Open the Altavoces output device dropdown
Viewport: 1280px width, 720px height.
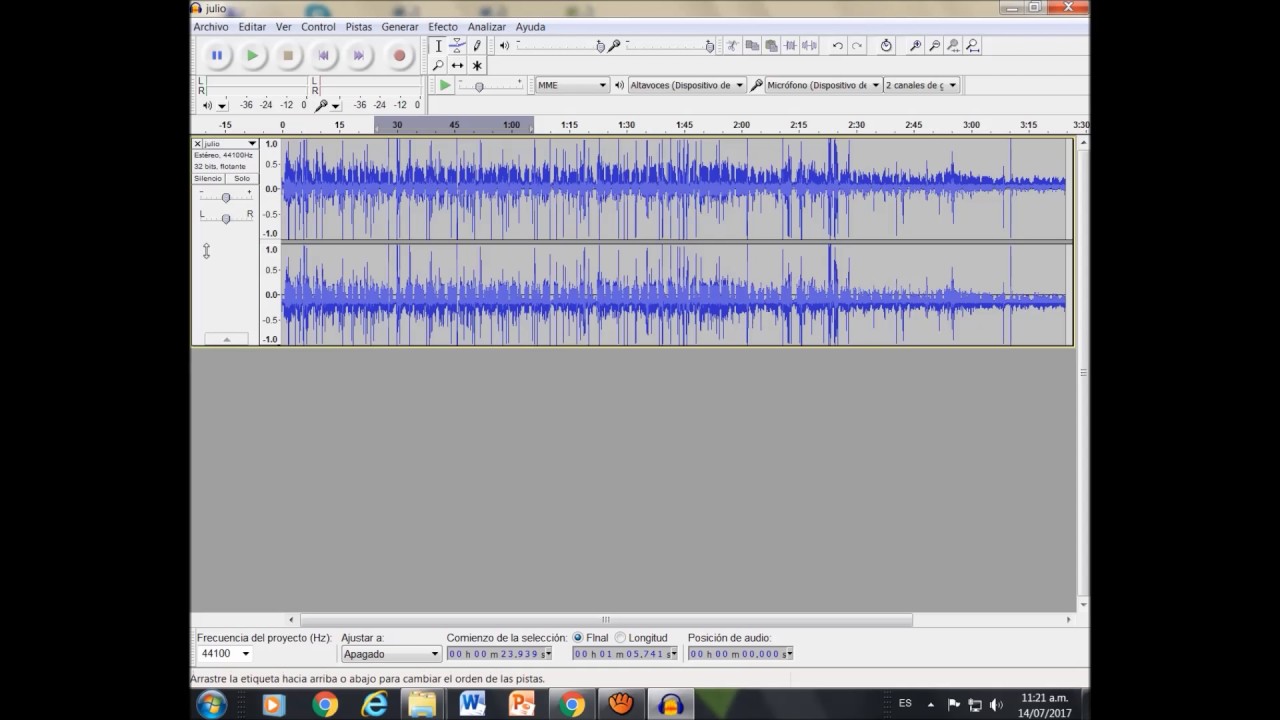click(x=686, y=86)
